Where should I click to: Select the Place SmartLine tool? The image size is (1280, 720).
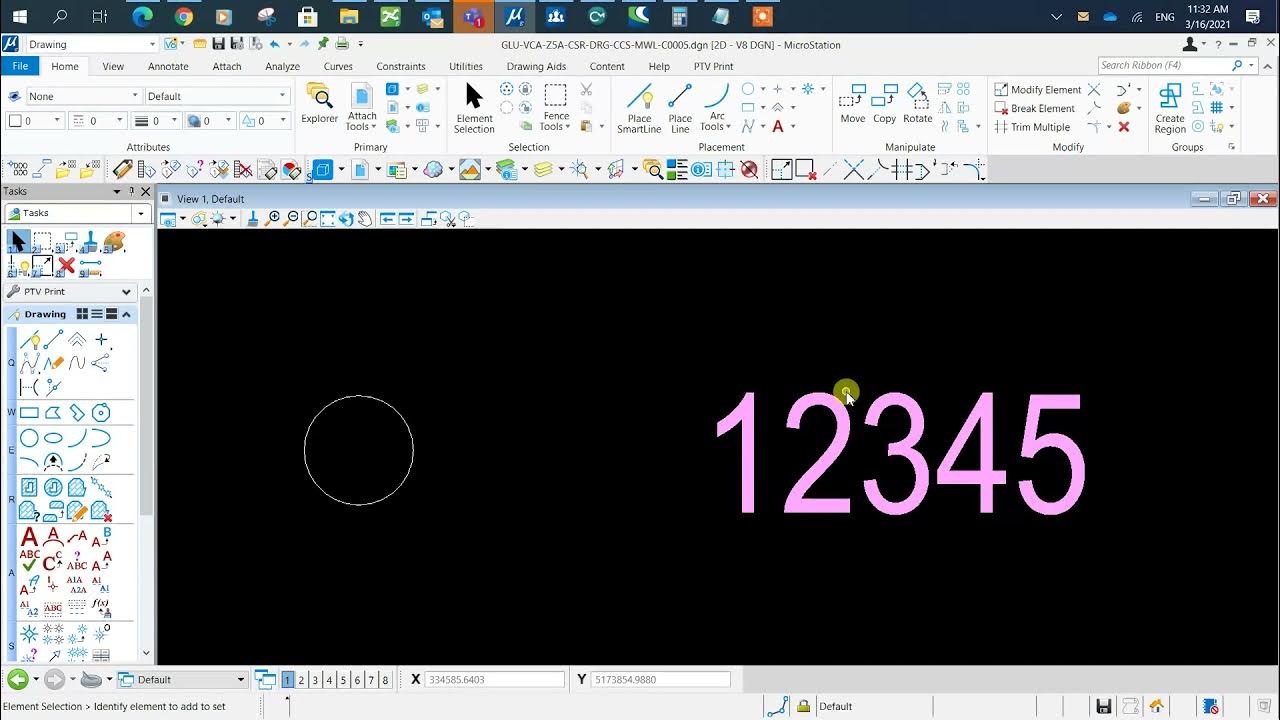click(639, 107)
